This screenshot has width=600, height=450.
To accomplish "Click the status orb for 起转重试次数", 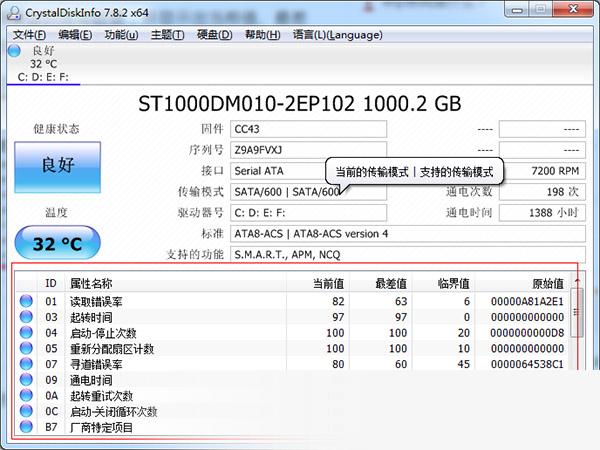I will pyautogui.click(x=26, y=395).
